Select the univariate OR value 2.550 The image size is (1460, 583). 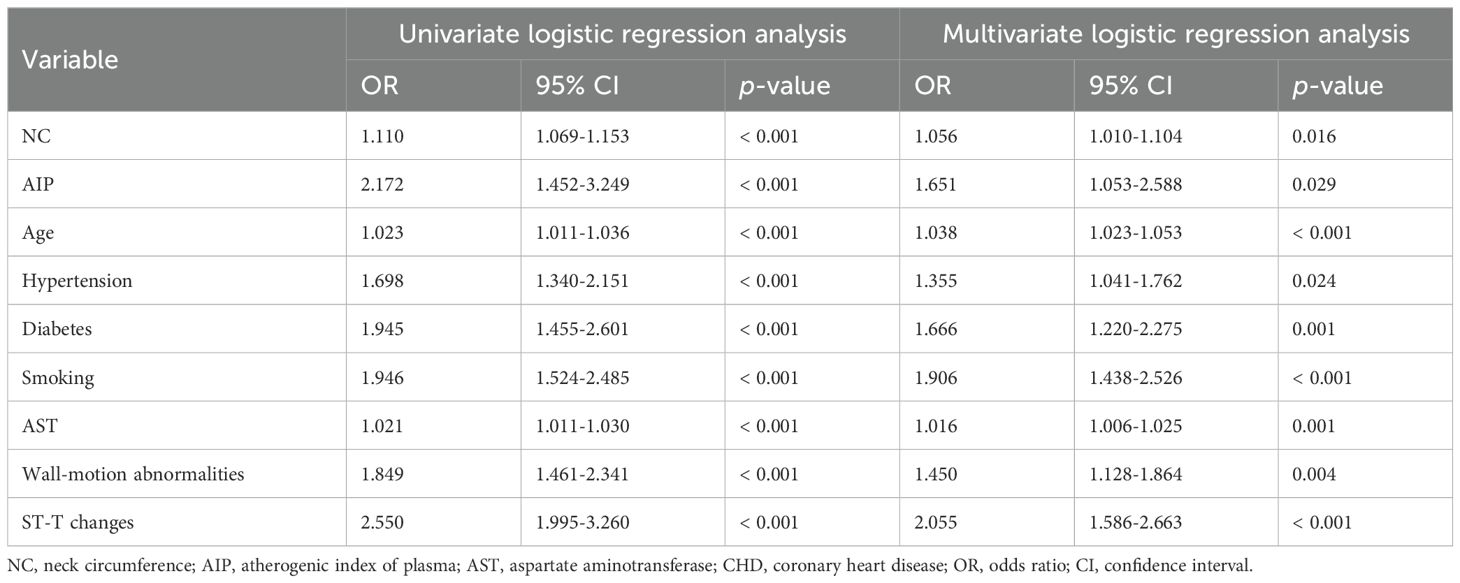(x=384, y=522)
